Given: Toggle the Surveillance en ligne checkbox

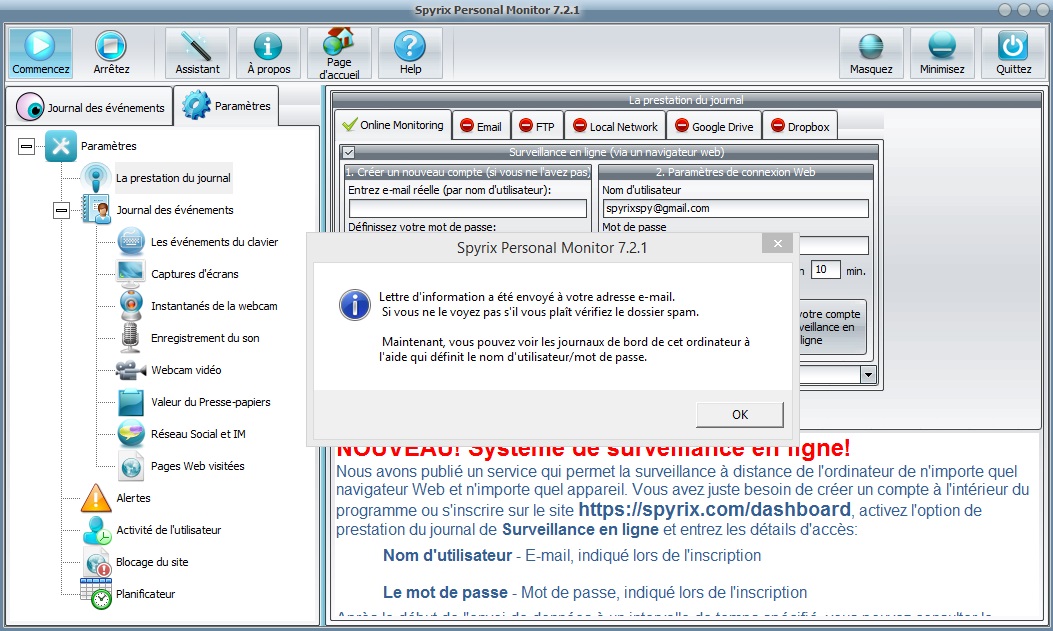Looking at the screenshot, I should (349, 152).
